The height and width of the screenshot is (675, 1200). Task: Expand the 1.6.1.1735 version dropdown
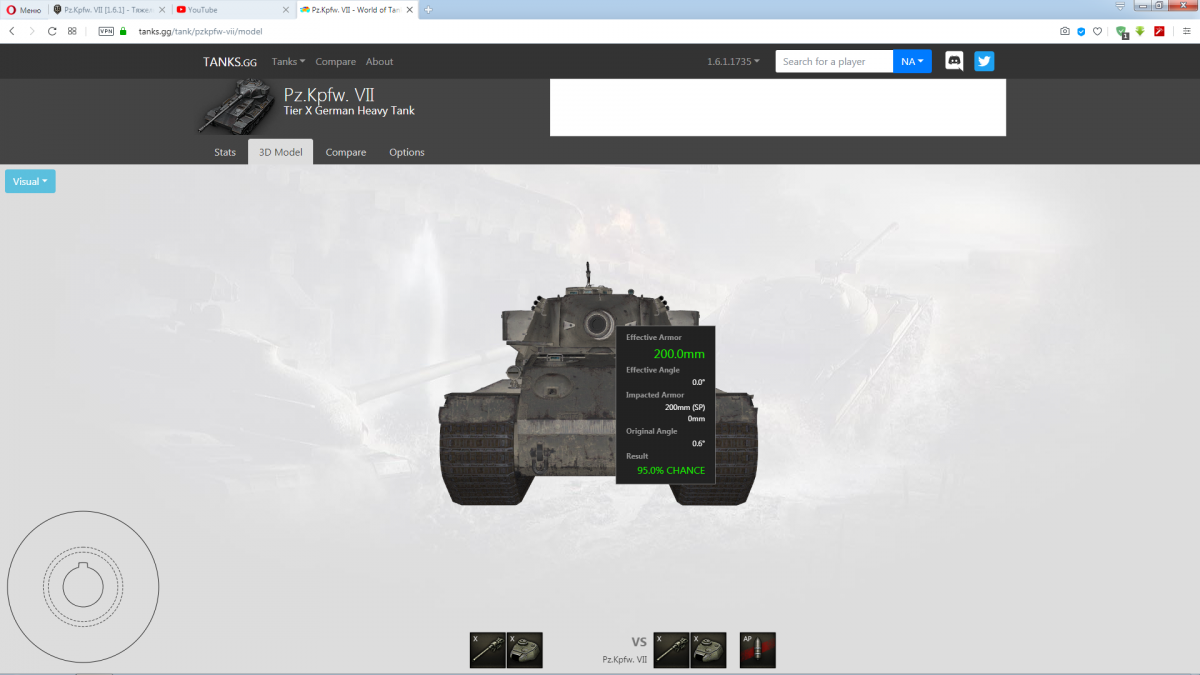click(733, 62)
